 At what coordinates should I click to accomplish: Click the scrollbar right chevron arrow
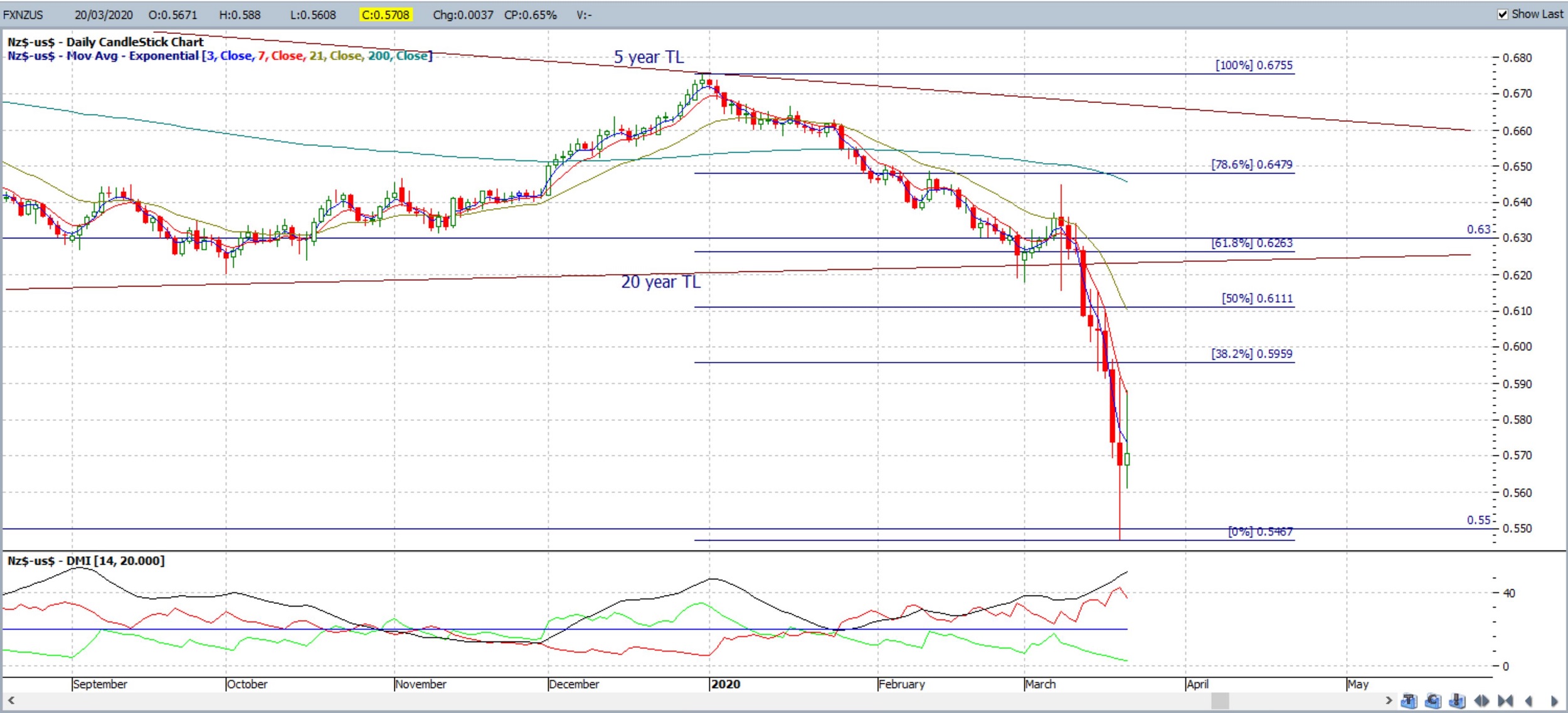tap(1389, 700)
